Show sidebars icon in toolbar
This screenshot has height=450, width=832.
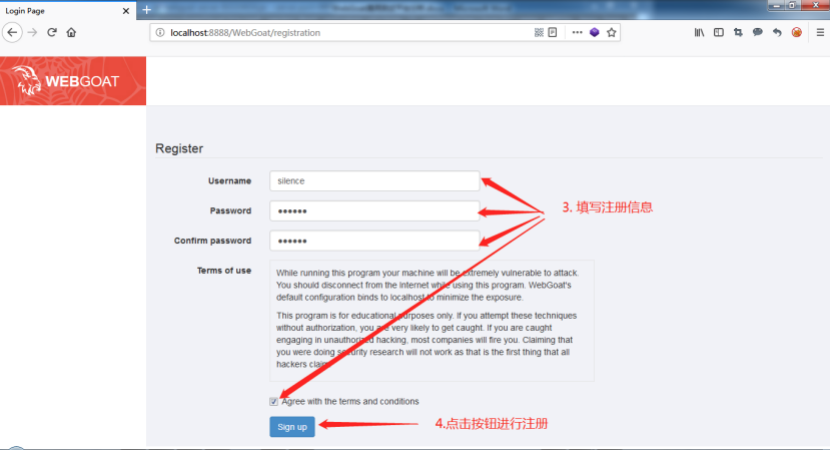(718, 32)
